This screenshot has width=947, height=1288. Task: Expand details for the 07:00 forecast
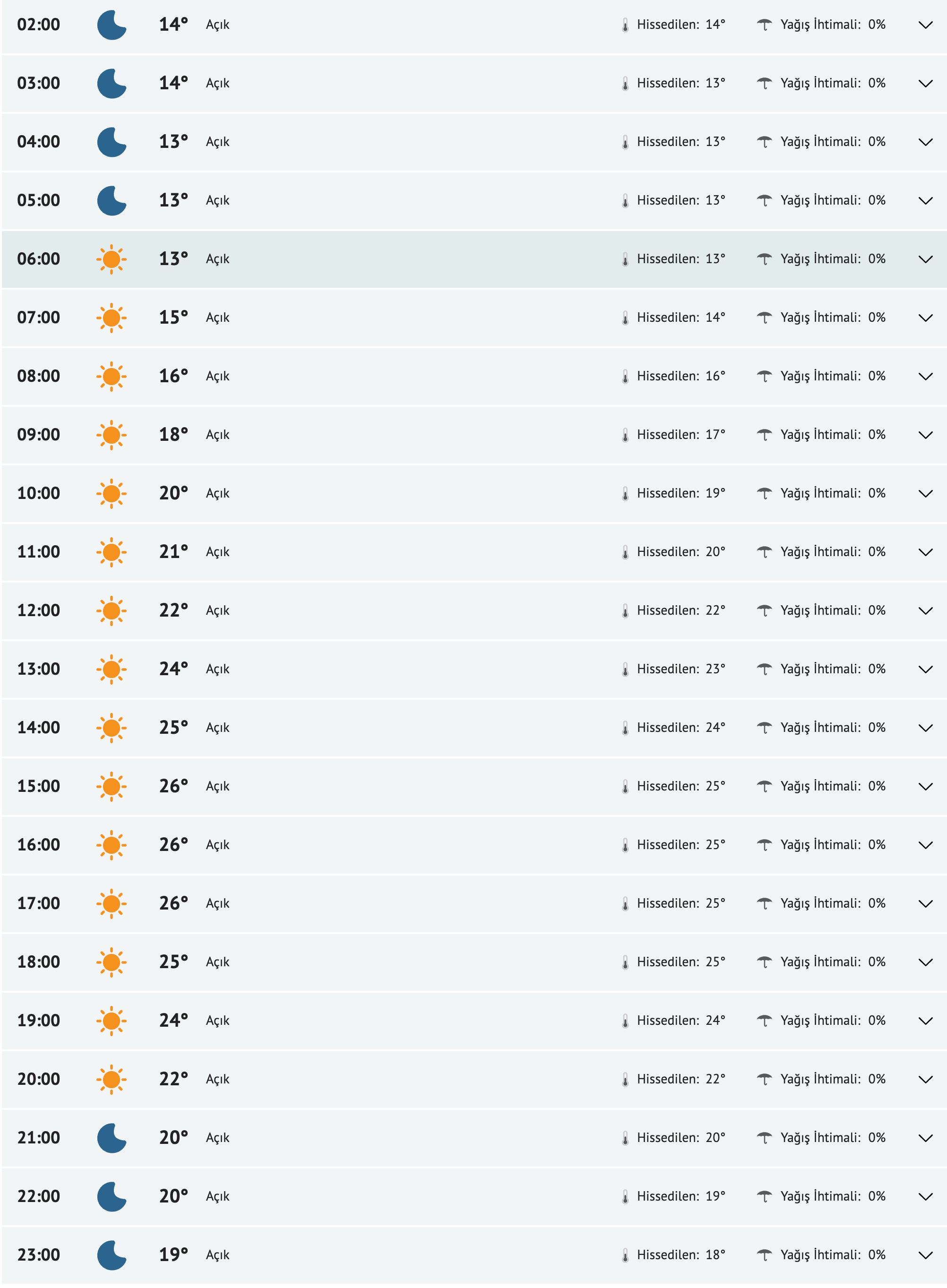925,318
